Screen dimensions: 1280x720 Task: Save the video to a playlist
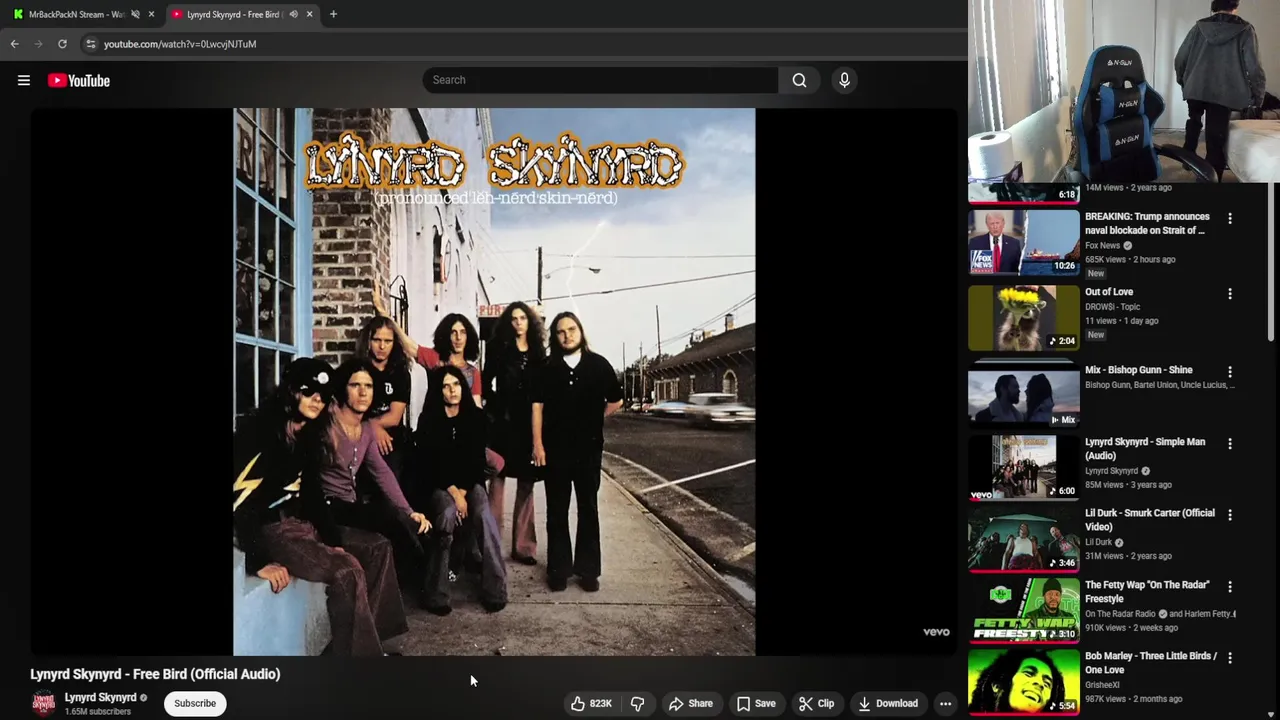pyautogui.click(x=756, y=704)
